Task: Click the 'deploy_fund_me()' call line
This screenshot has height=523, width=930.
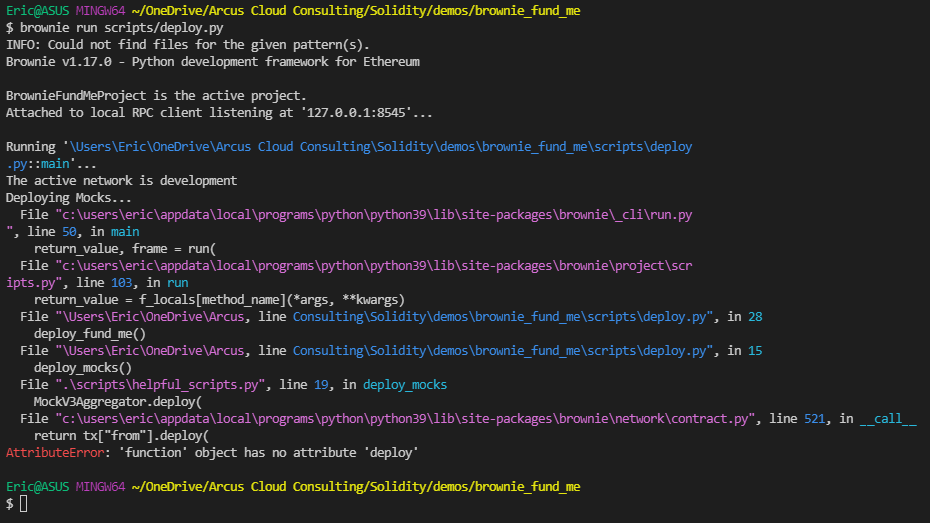Action: (x=90, y=334)
